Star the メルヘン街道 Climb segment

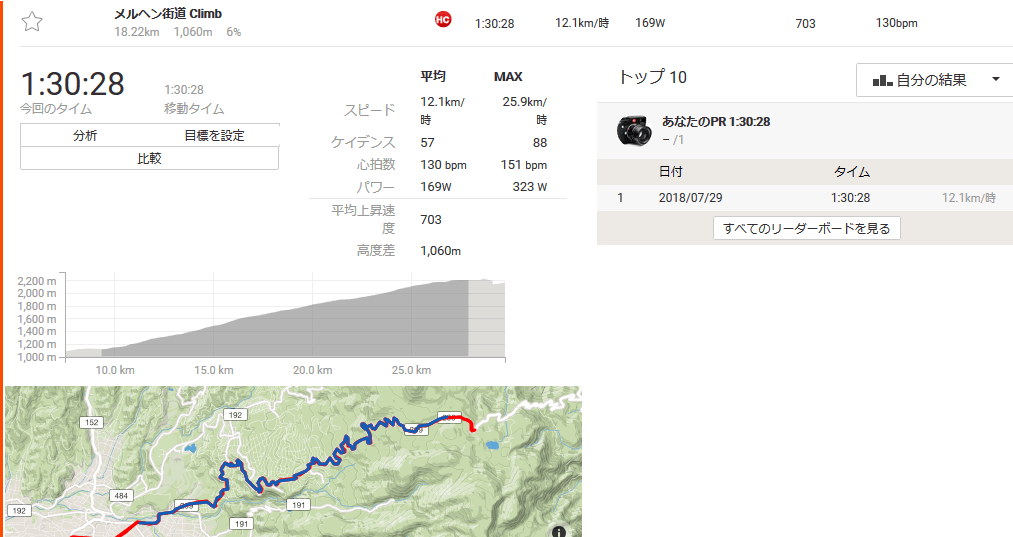tap(32, 22)
